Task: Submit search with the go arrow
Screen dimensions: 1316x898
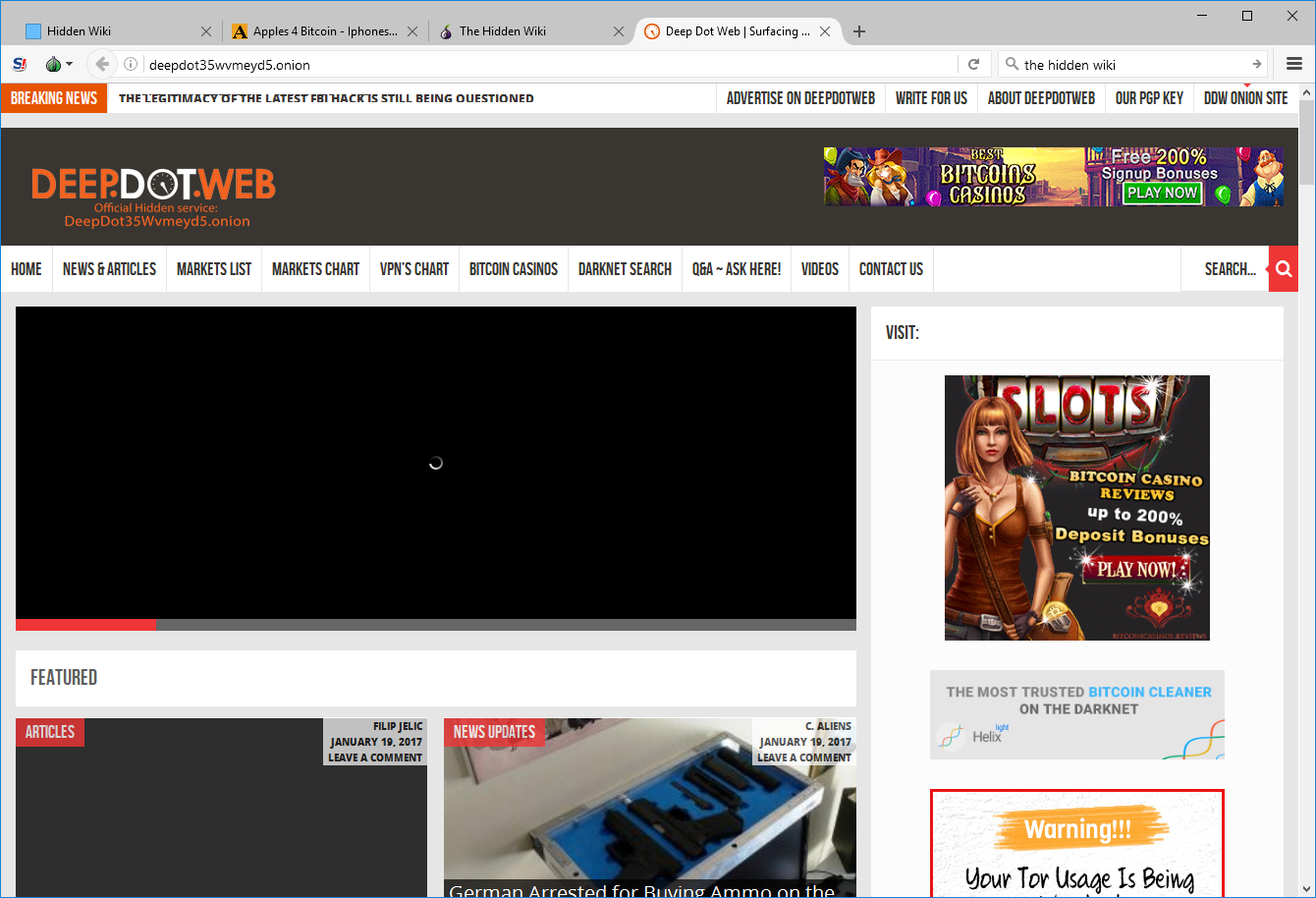Action: pyautogui.click(x=1256, y=65)
